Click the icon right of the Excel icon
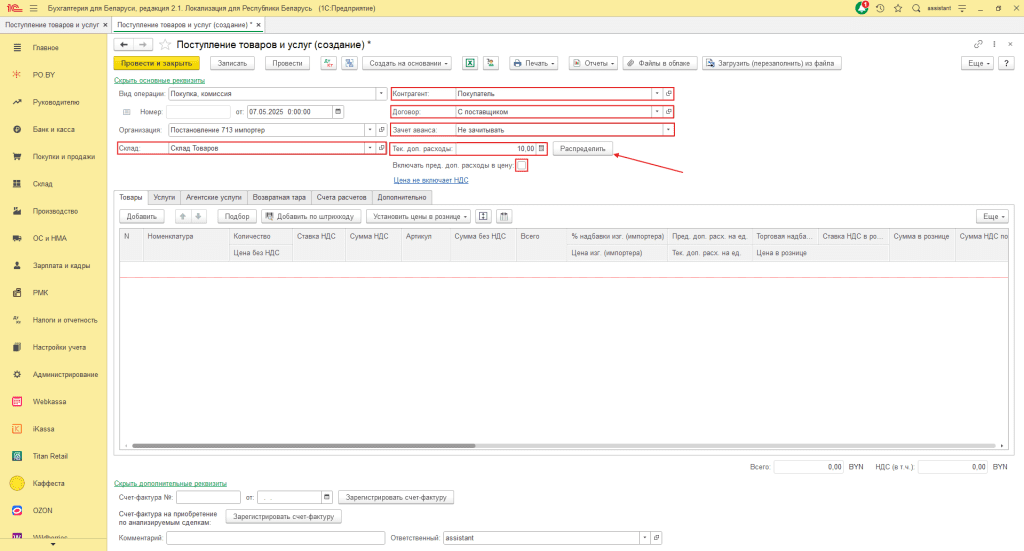 (490, 63)
